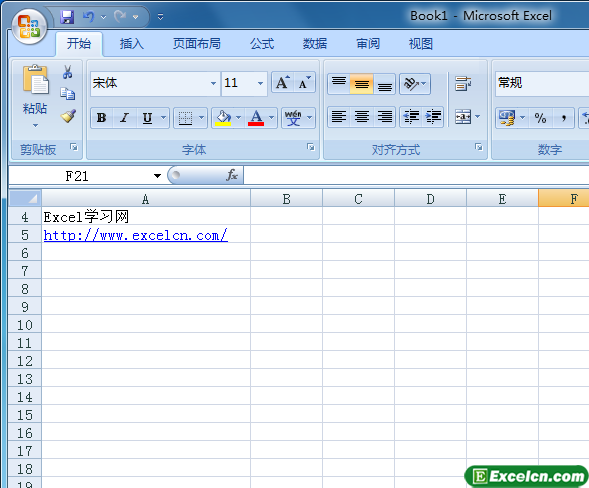Open fill color palette arrow

click(x=239, y=118)
